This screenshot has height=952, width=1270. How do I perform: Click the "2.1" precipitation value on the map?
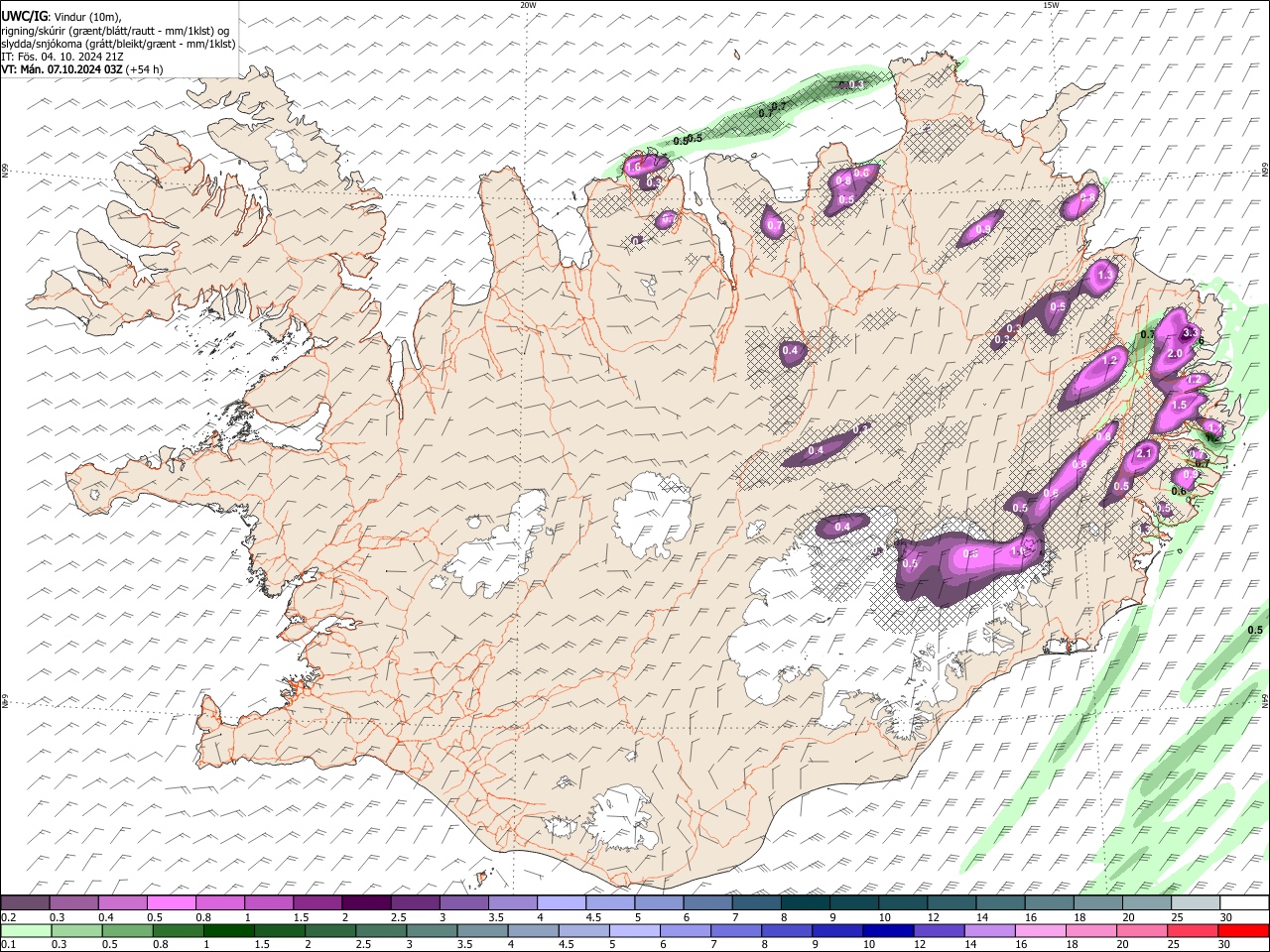click(x=1144, y=453)
